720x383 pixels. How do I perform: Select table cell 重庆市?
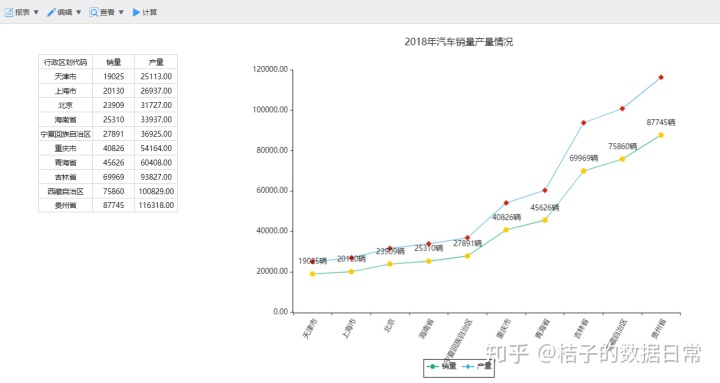coord(65,148)
